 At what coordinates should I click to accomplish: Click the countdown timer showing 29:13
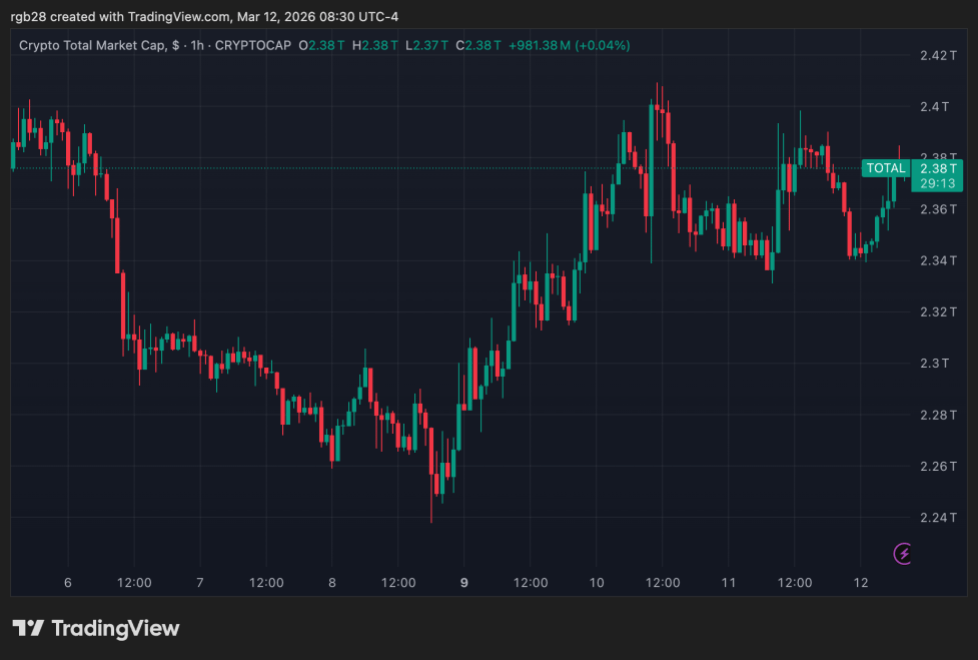pos(938,184)
